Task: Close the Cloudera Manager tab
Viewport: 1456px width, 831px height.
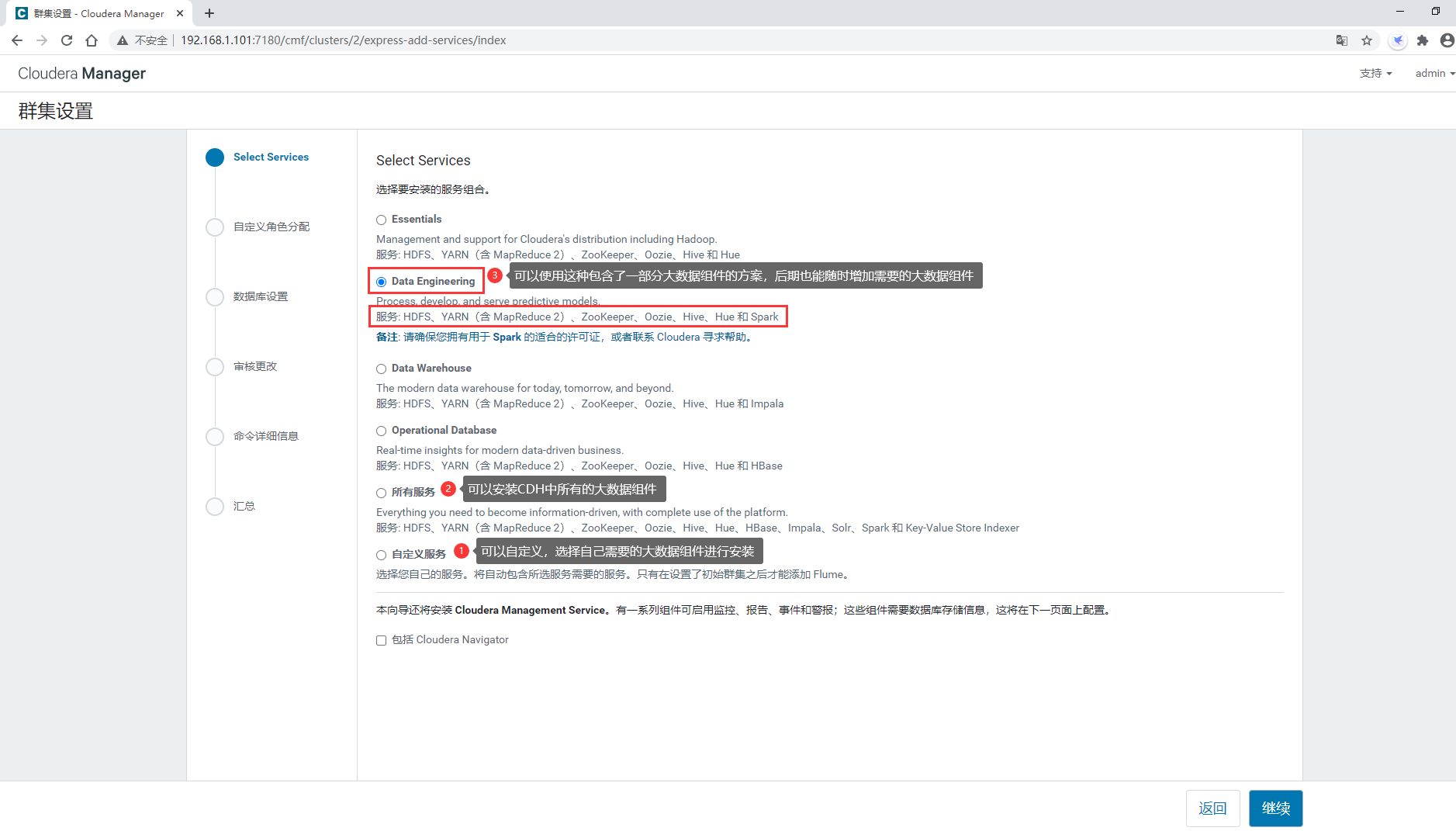Action: pos(180,13)
